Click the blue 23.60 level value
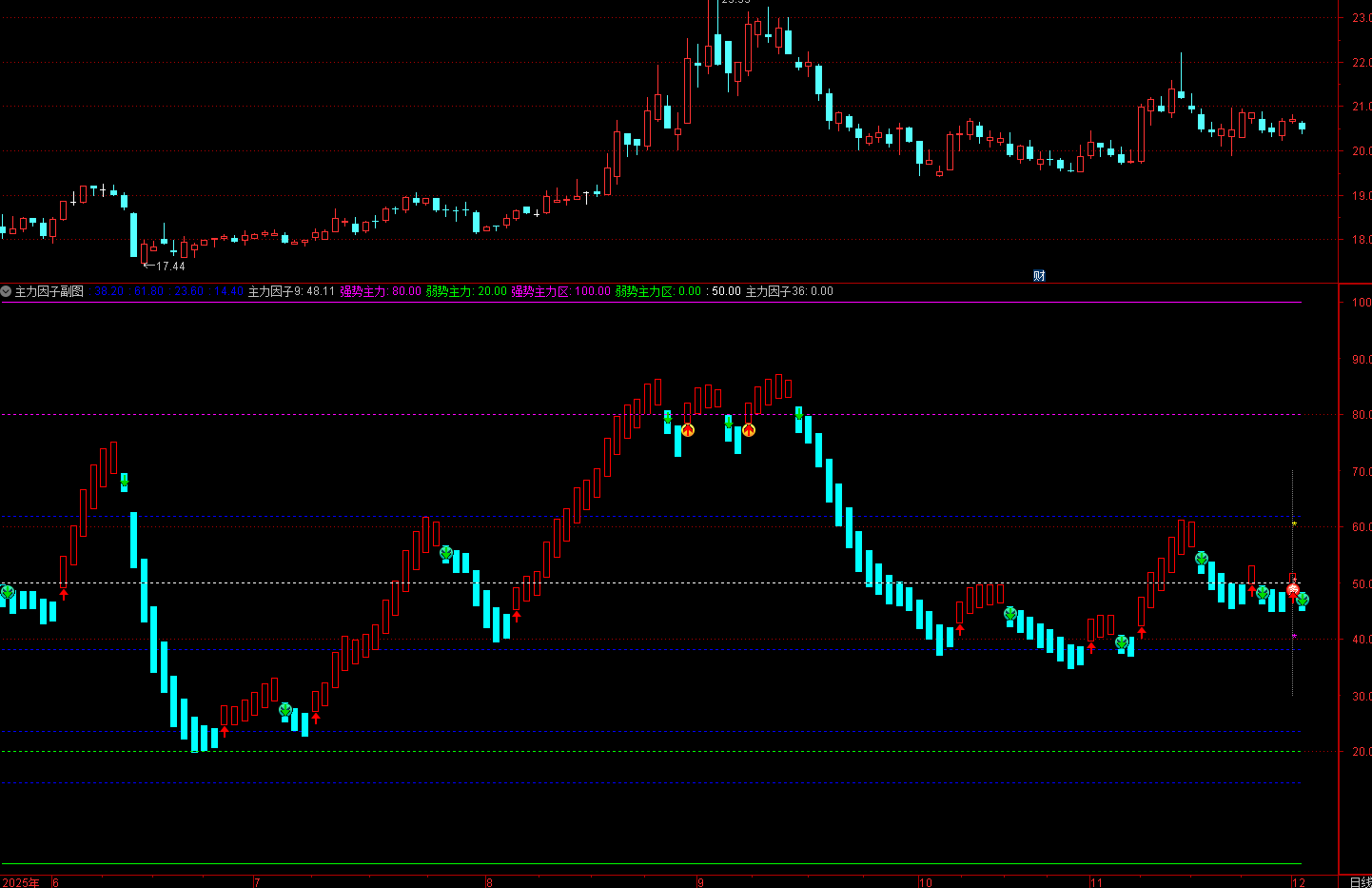Viewport: 1372px width, 888px height. [x=189, y=291]
